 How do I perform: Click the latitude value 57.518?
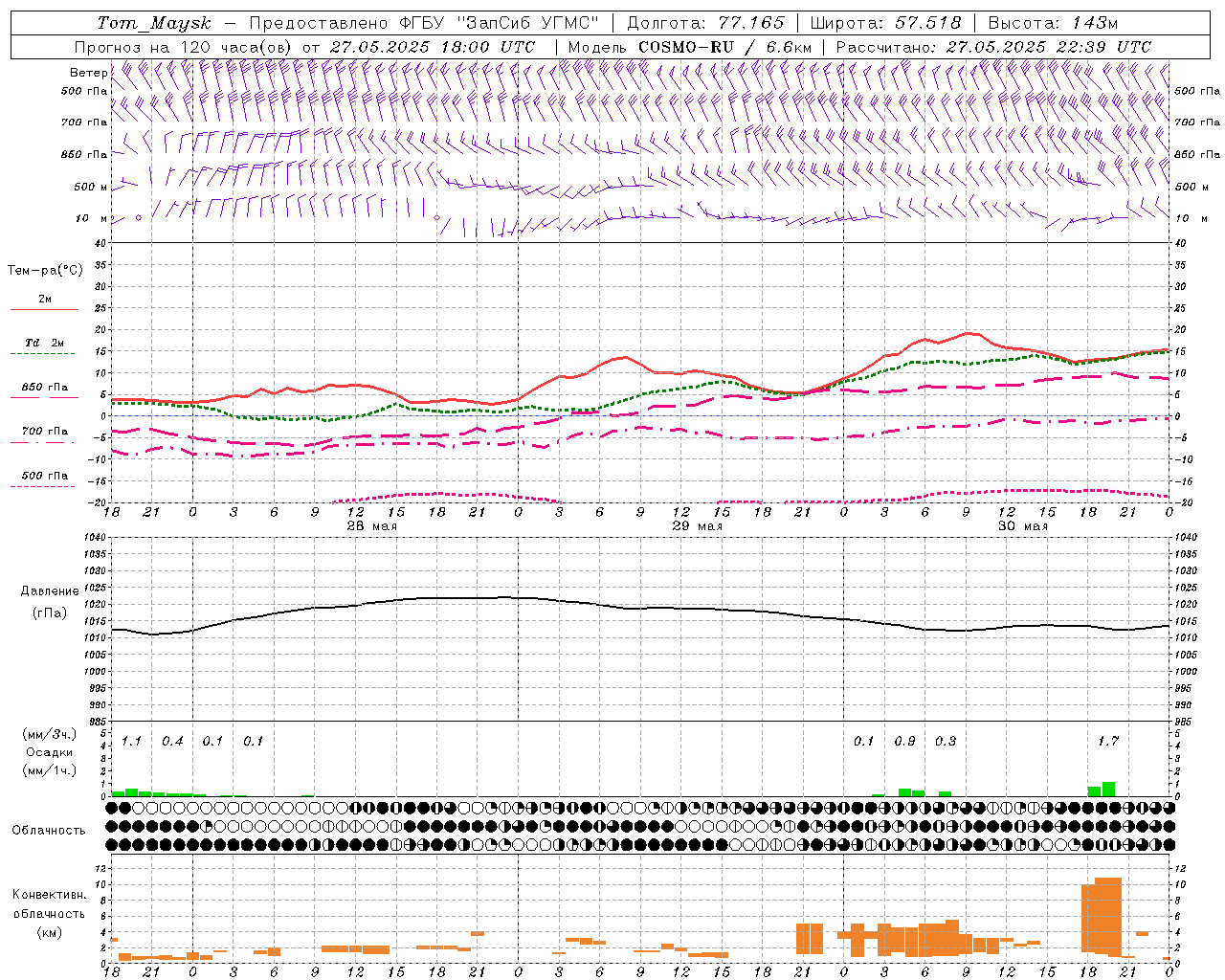coord(927,23)
